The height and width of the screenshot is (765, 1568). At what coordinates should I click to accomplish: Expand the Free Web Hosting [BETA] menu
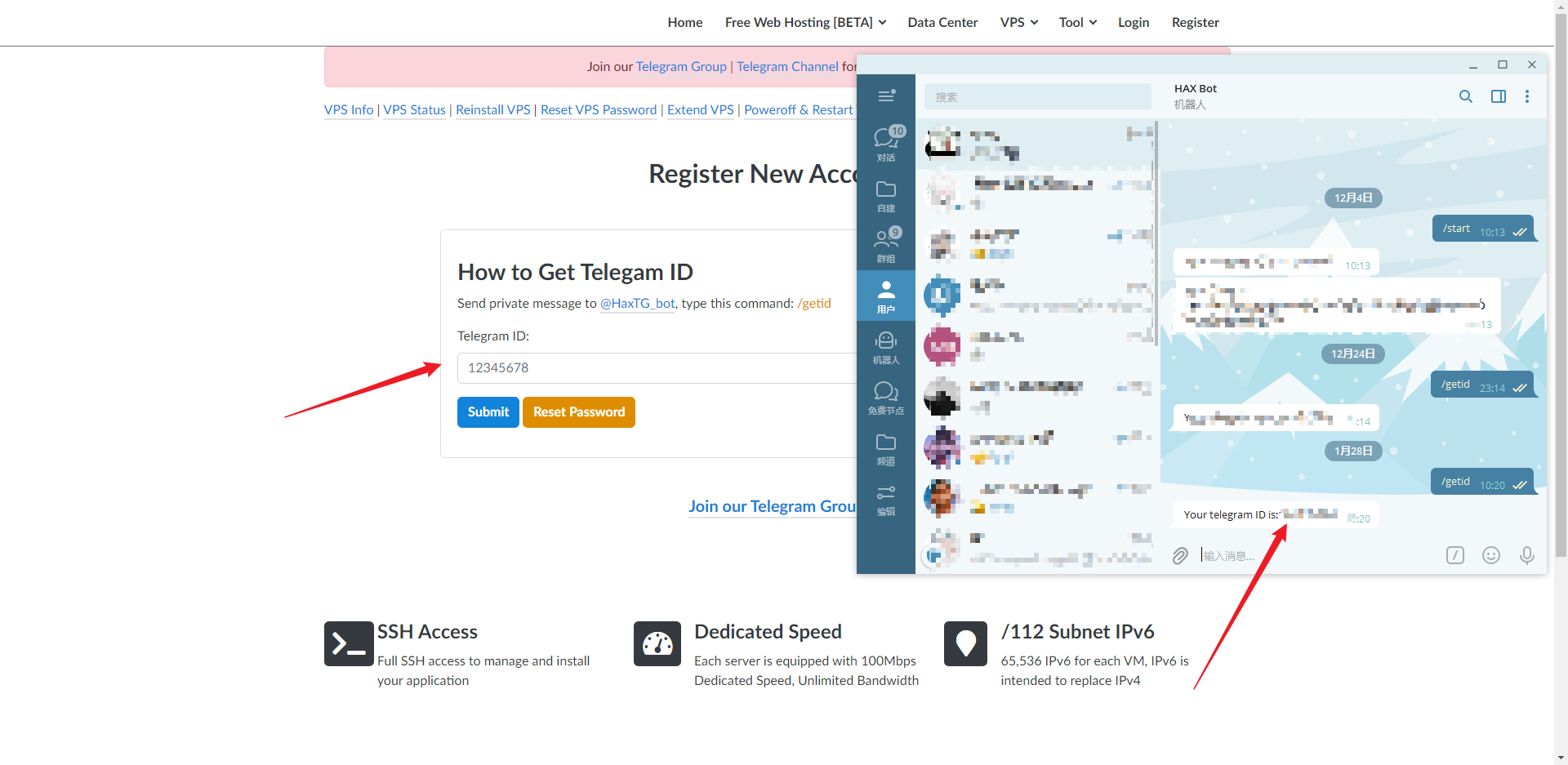click(x=805, y=22)
